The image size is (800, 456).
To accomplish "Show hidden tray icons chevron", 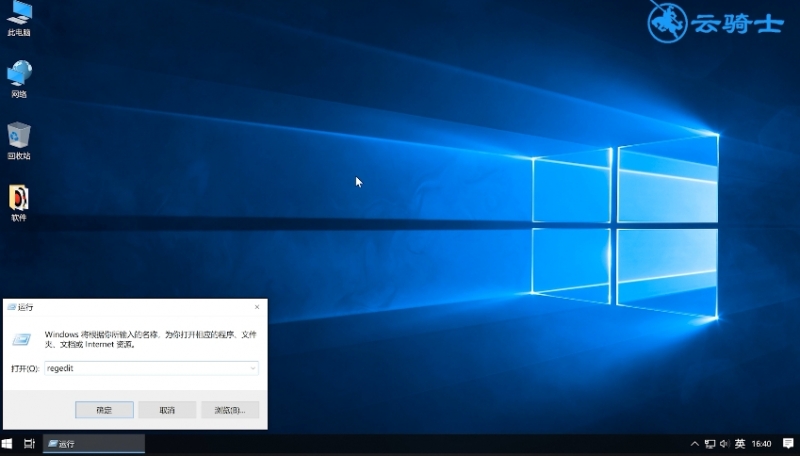I will pos(694,444).
